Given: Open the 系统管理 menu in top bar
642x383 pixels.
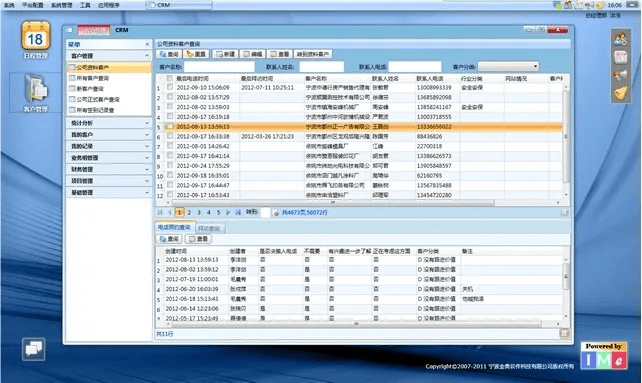Looking at the screenshot, I should pyautogui.click(x=61, y=5).
